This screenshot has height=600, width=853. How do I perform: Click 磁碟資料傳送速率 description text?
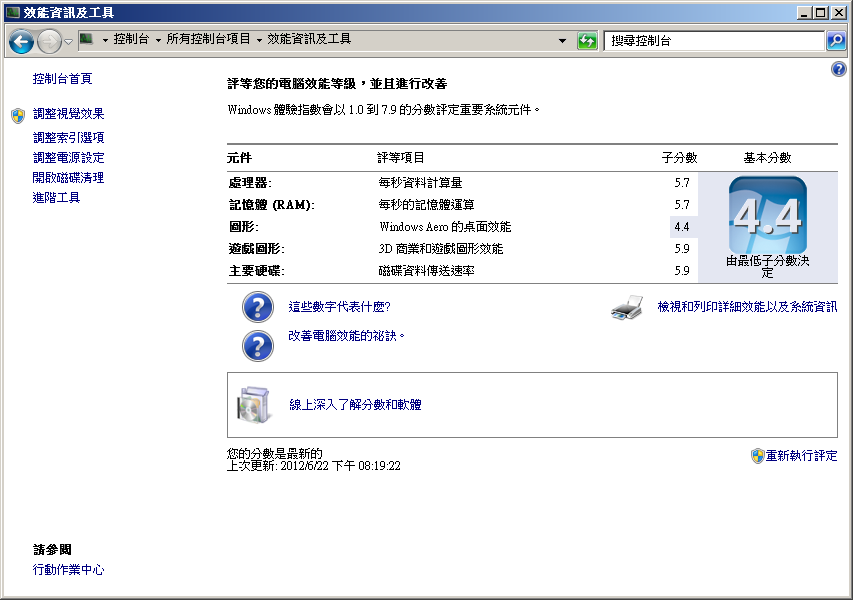pos(426,271)
